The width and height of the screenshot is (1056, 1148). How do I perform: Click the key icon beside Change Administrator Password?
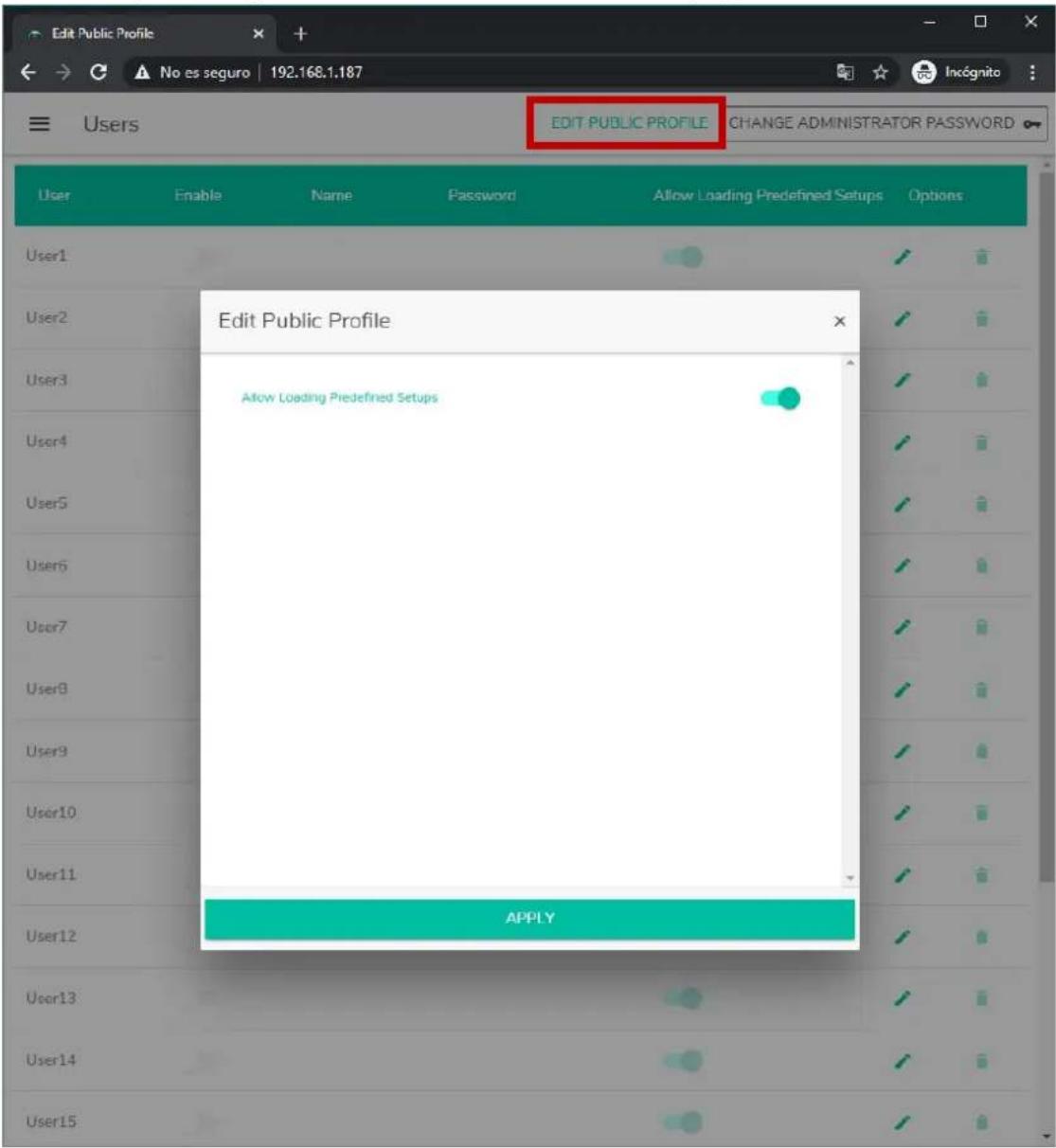click(x=1032, y=123)
